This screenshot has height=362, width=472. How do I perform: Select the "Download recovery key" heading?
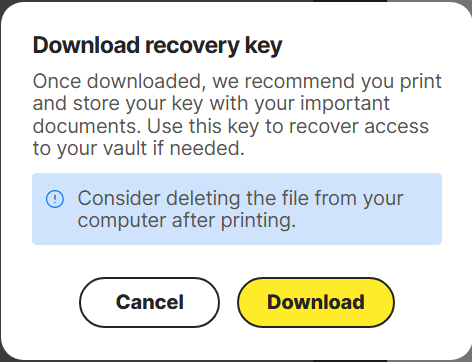(157, 45)
